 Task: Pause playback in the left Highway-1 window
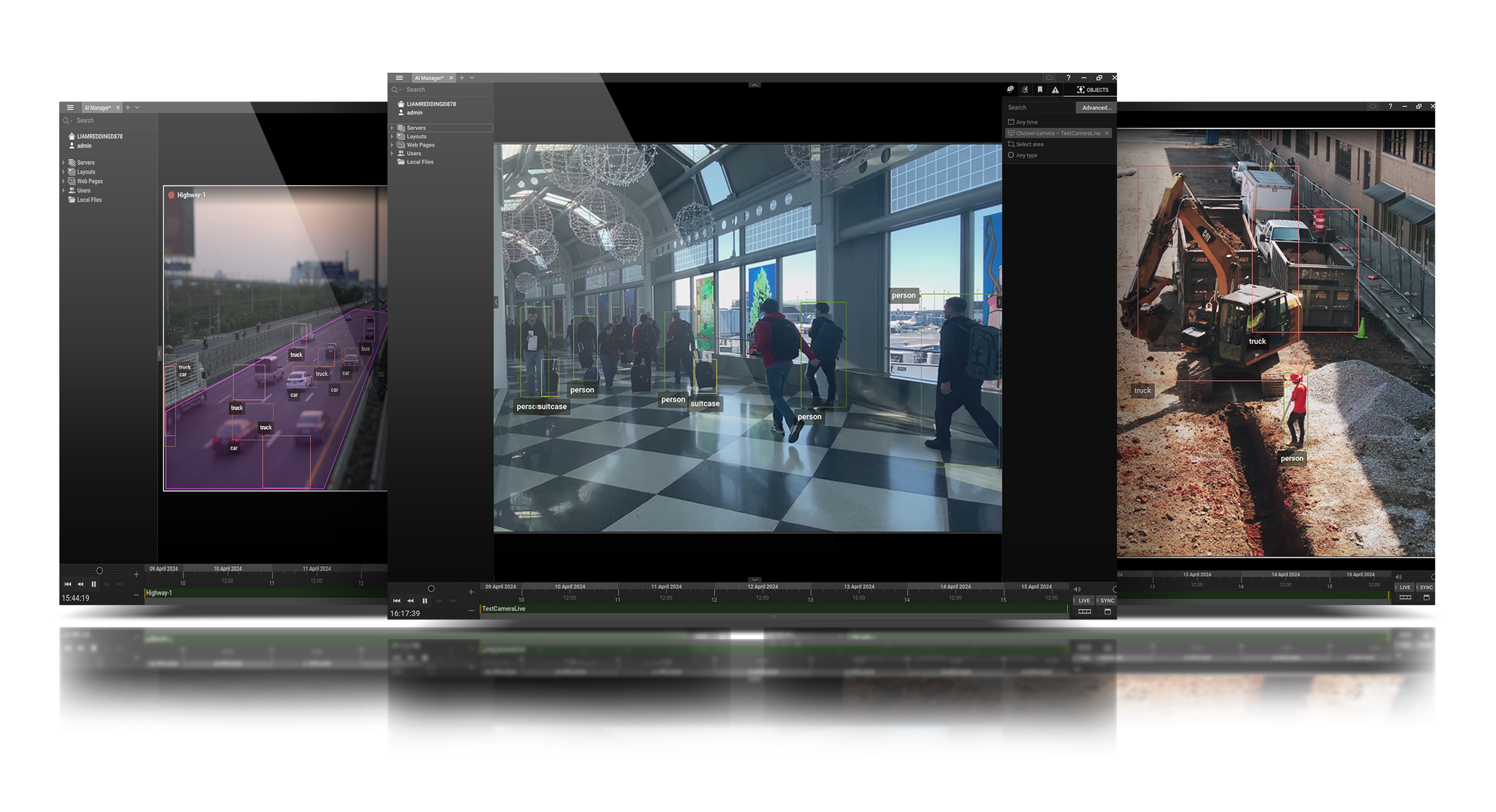click(x=93, y=584)
